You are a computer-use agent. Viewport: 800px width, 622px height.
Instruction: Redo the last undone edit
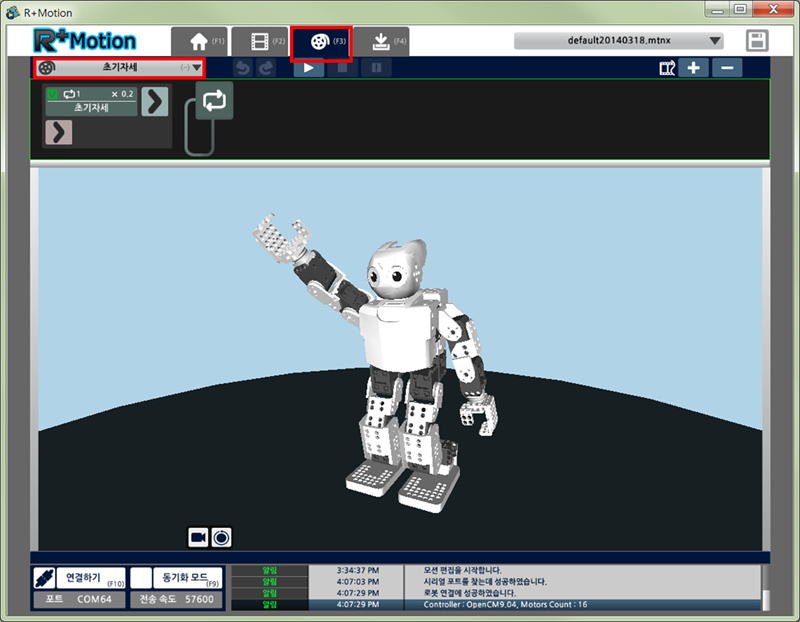tap(266, 68)
